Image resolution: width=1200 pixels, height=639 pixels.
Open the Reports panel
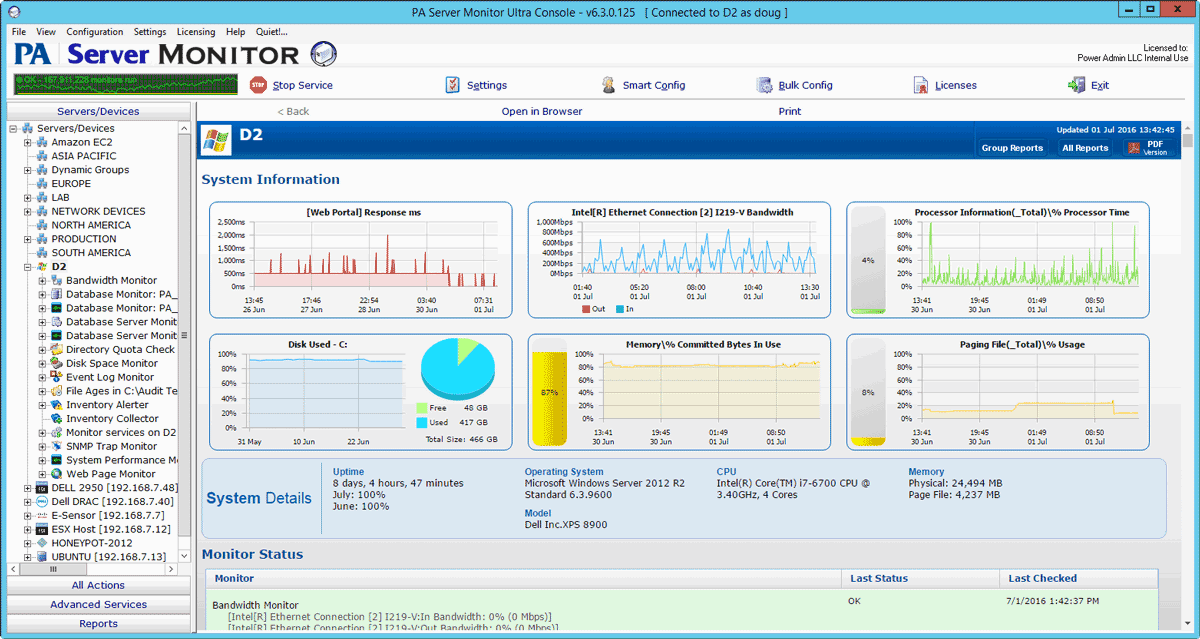coord(98,623)
